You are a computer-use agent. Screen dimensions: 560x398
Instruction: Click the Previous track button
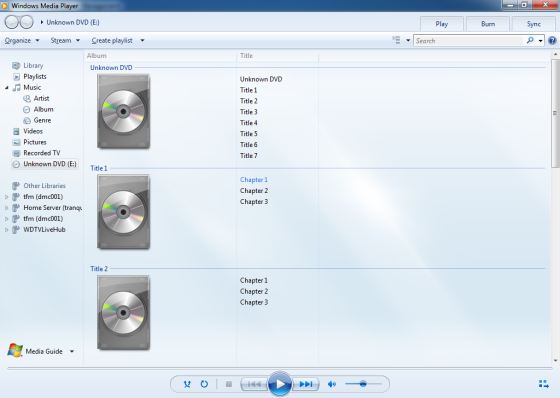pyautogui.click(x=254, y=384)
